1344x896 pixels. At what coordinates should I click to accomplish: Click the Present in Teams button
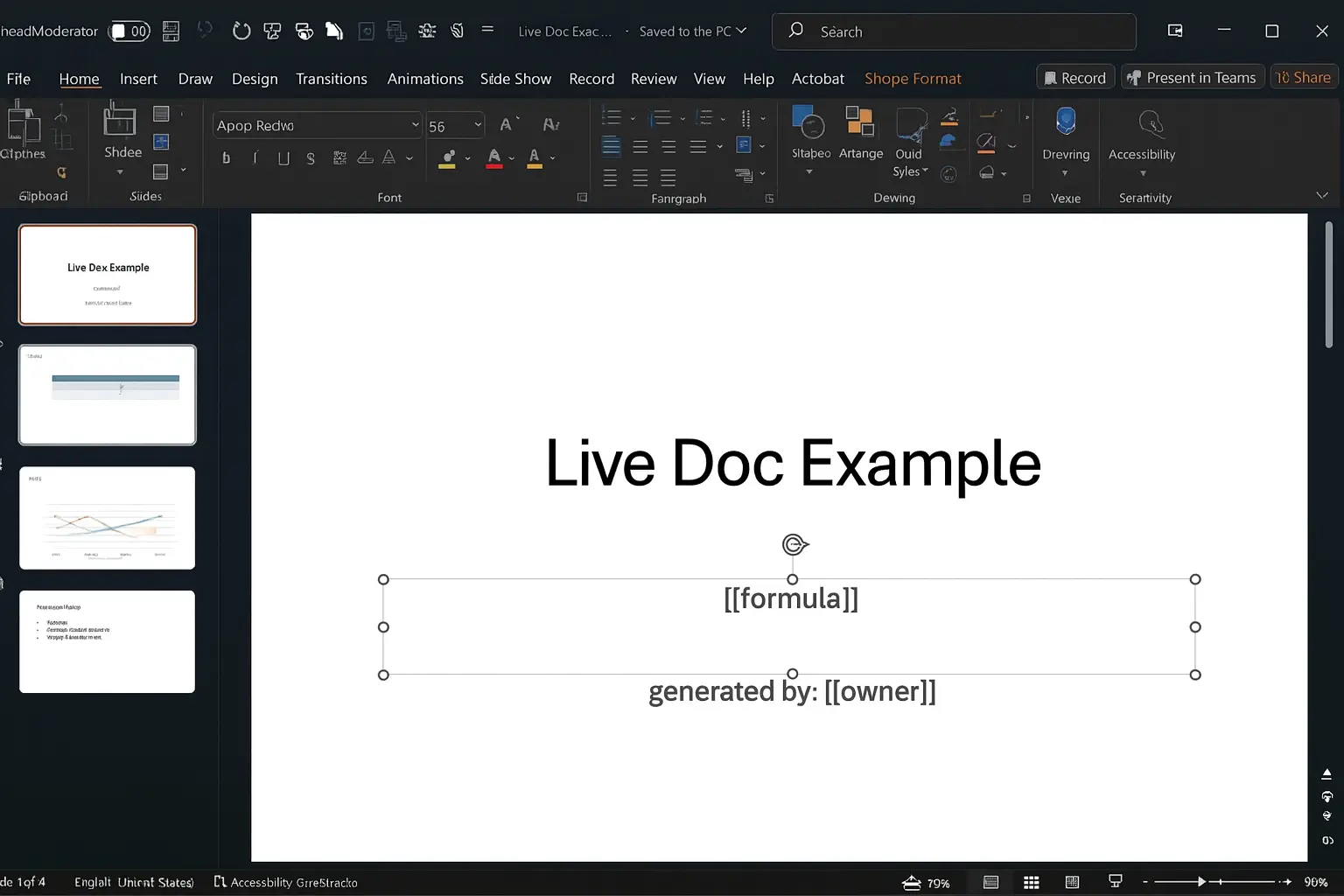click(1192, 77)
